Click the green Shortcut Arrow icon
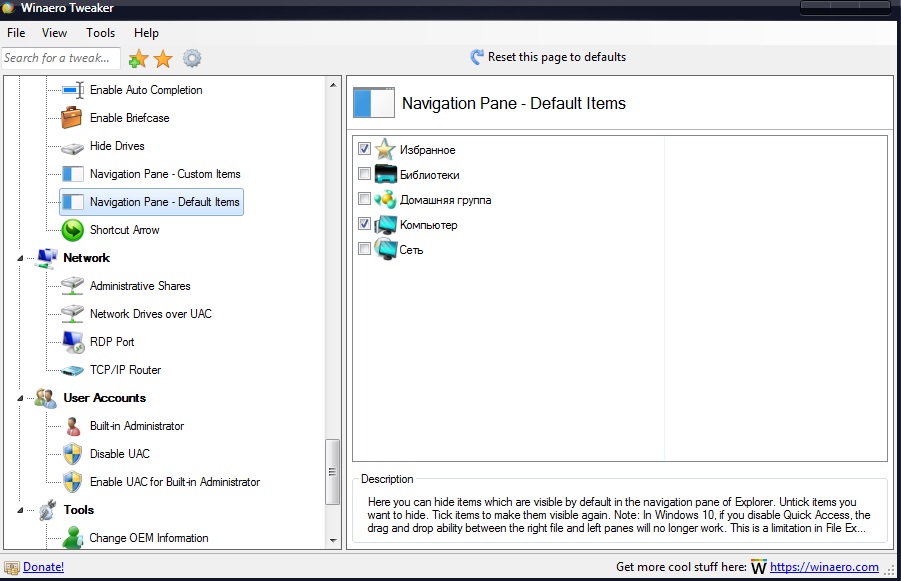 tap(73, 230)
